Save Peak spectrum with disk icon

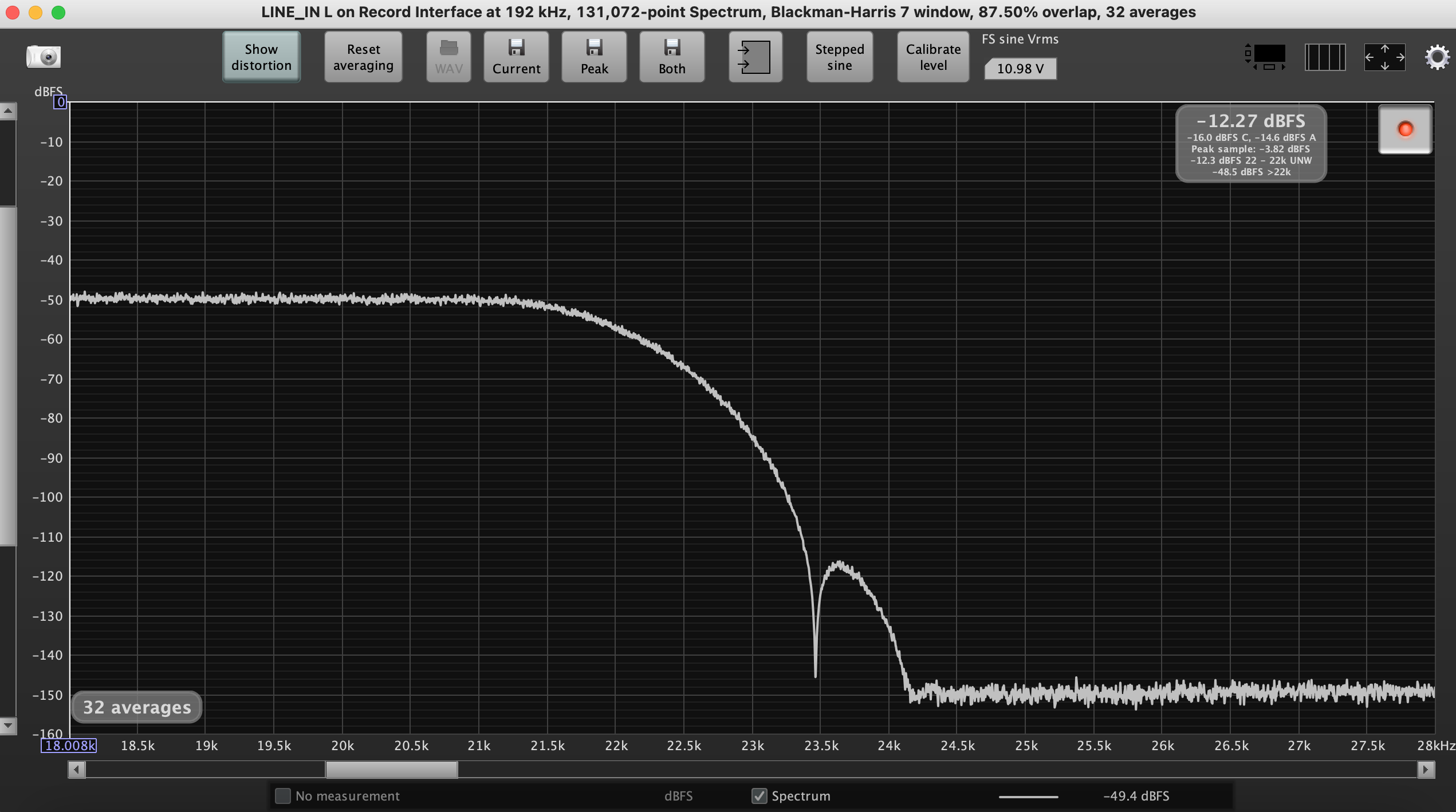594,57
